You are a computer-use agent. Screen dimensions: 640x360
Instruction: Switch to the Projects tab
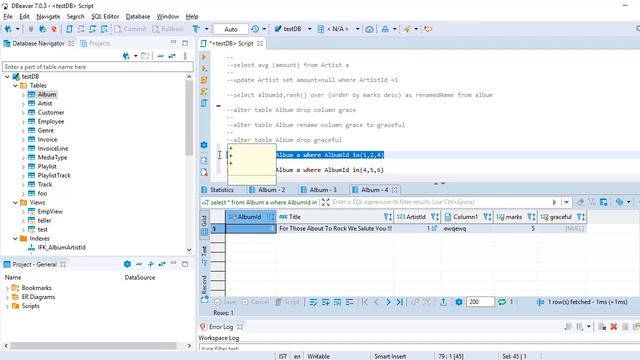coord(95,43)
